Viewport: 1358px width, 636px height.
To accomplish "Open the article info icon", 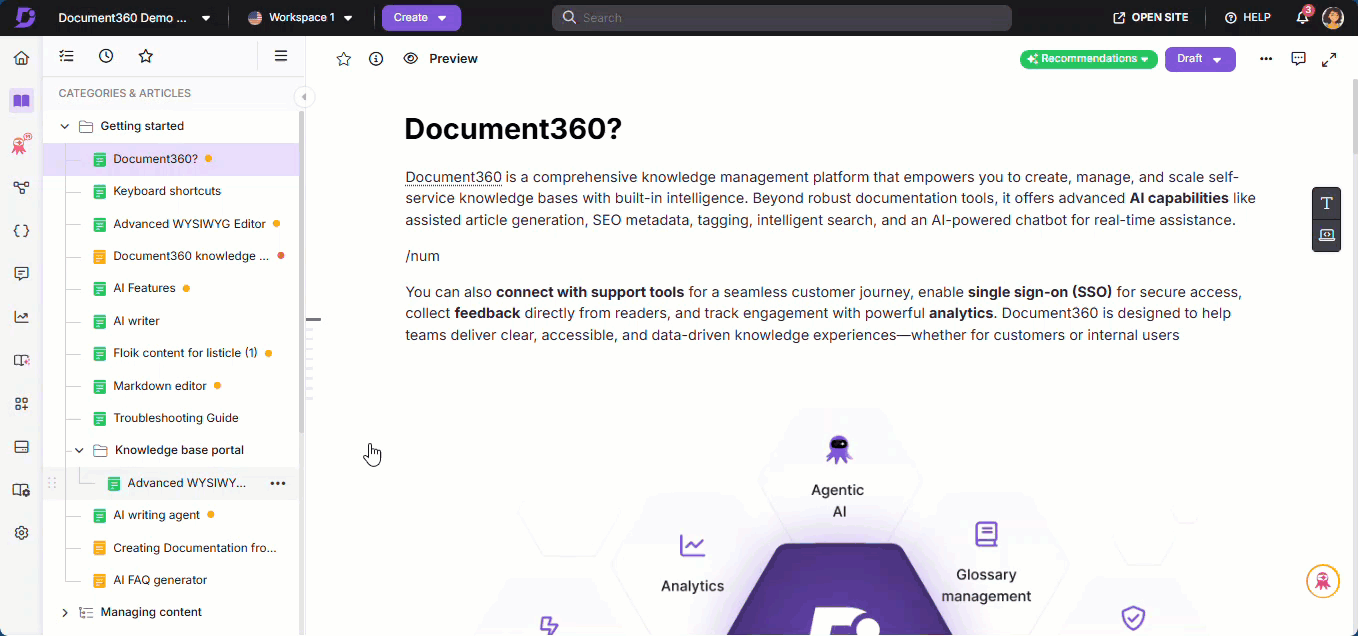I will [x=376, y=59].
